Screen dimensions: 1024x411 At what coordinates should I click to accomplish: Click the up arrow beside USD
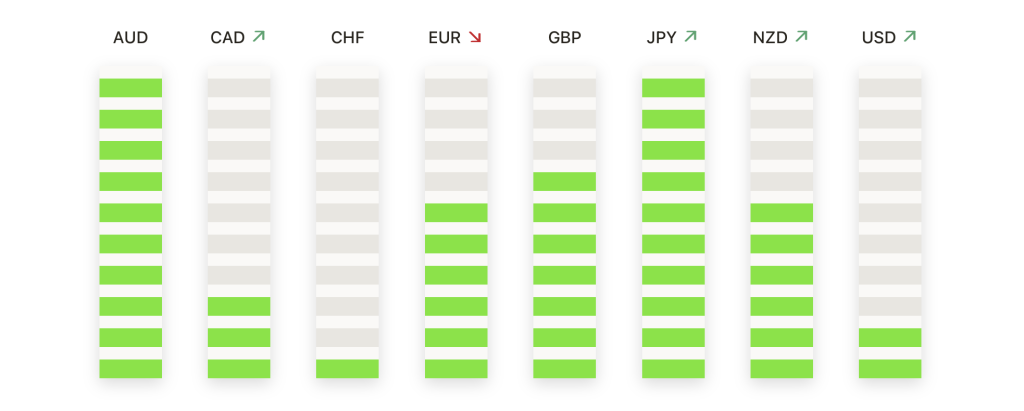[909, 37]
